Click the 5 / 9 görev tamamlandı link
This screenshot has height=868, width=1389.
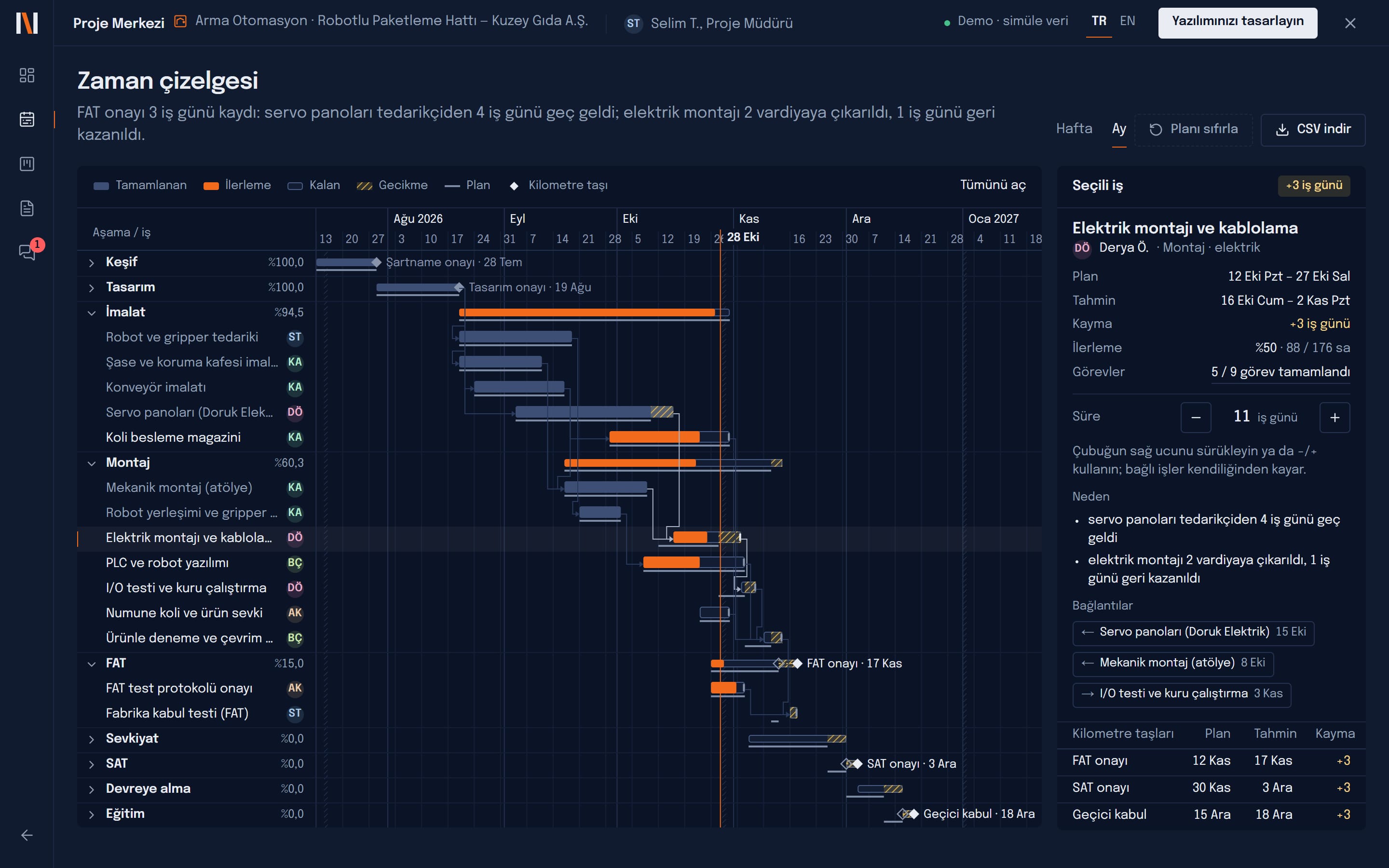[1280, 372]
